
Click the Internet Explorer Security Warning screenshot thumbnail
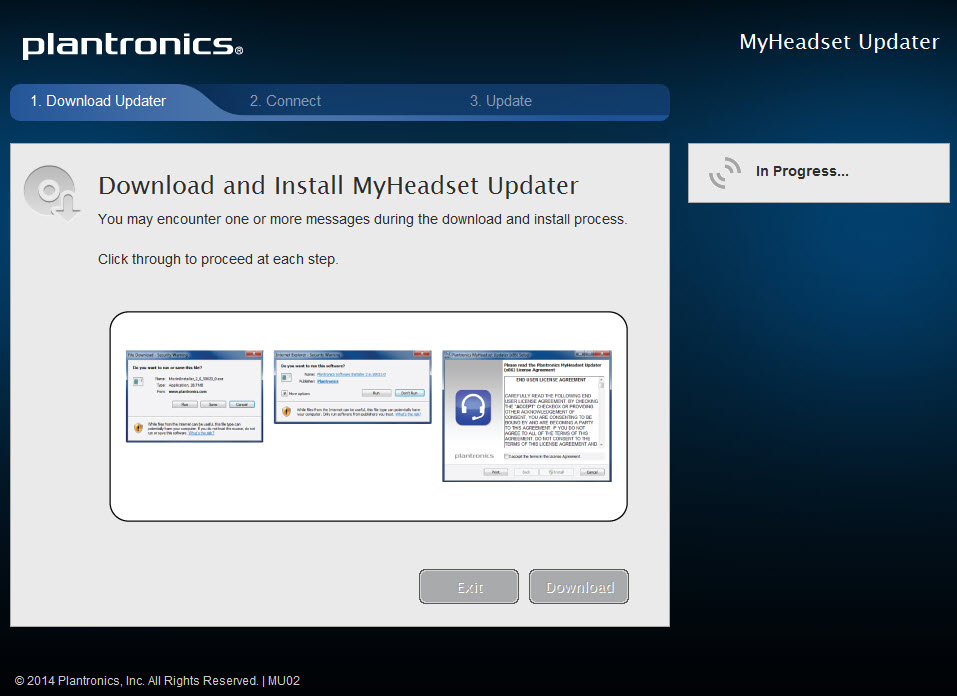click(x=353, y=386)
